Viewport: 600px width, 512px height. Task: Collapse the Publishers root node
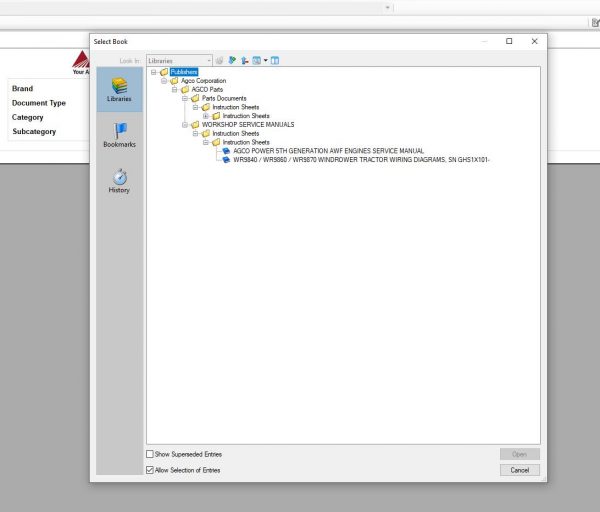tap(153, 72)
